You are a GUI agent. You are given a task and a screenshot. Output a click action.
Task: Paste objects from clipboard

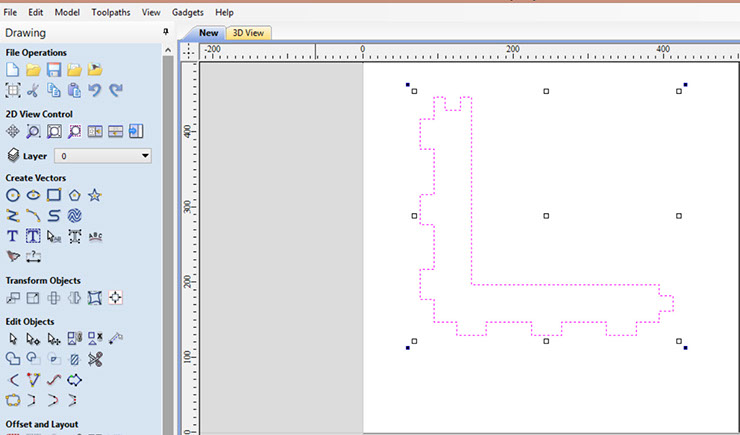[74, 90]
